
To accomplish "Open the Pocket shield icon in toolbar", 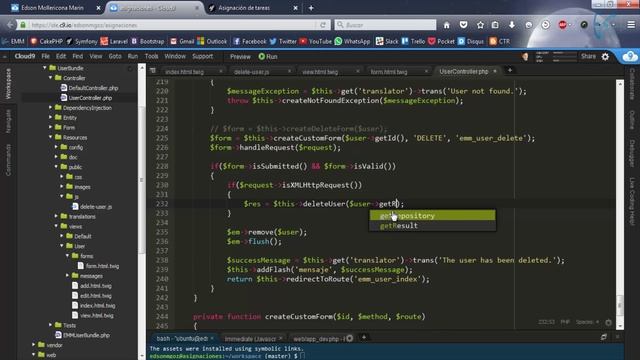I will [463, 25].
